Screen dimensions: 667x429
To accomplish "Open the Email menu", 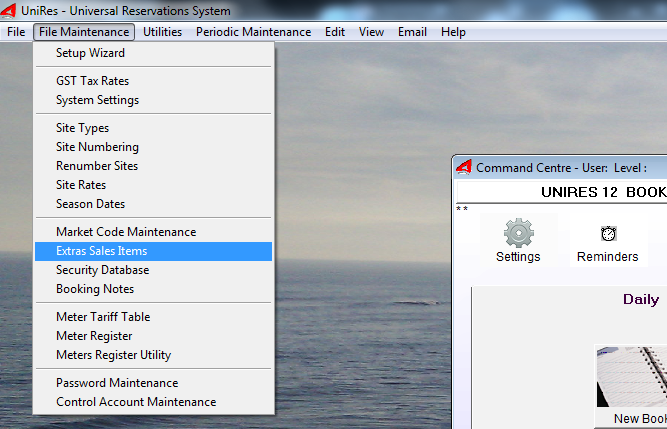I will click(412, 32).
